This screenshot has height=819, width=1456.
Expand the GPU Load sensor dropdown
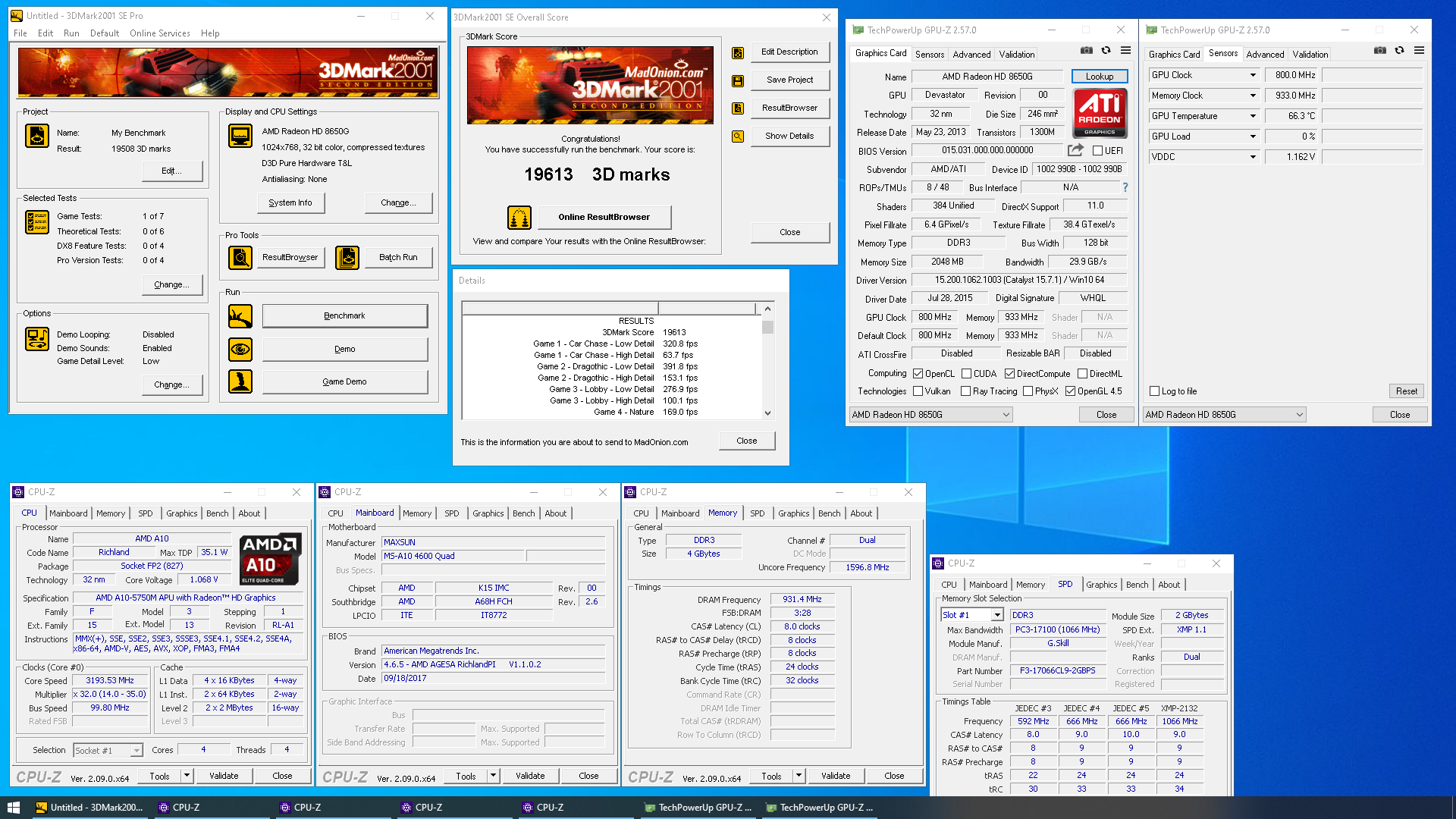click(1253, 136)
